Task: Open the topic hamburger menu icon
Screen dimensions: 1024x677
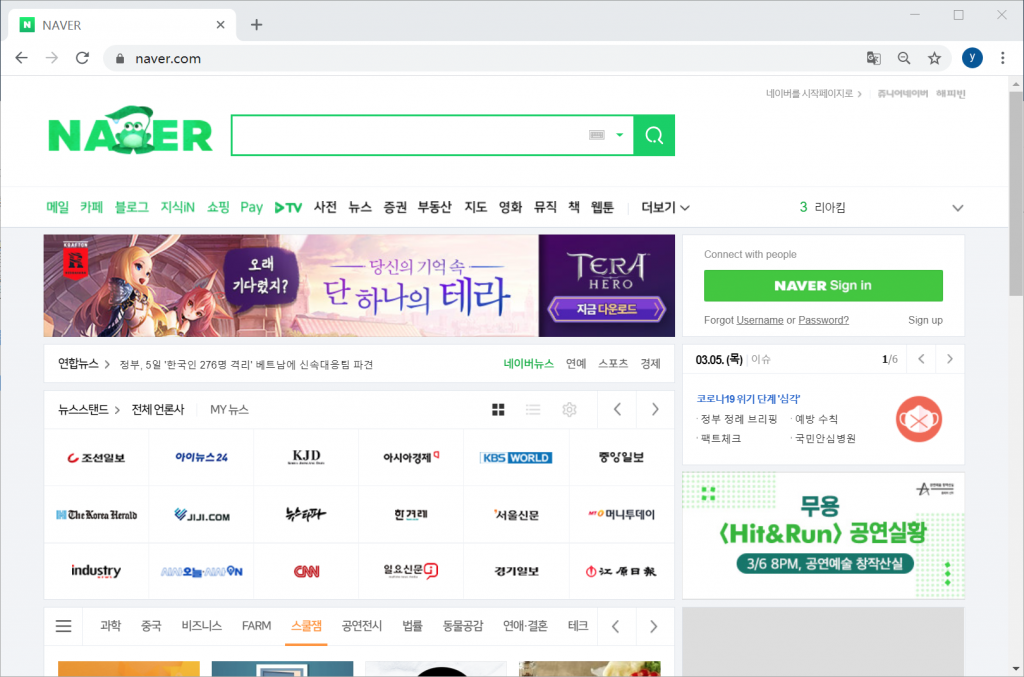Action: 63,626
